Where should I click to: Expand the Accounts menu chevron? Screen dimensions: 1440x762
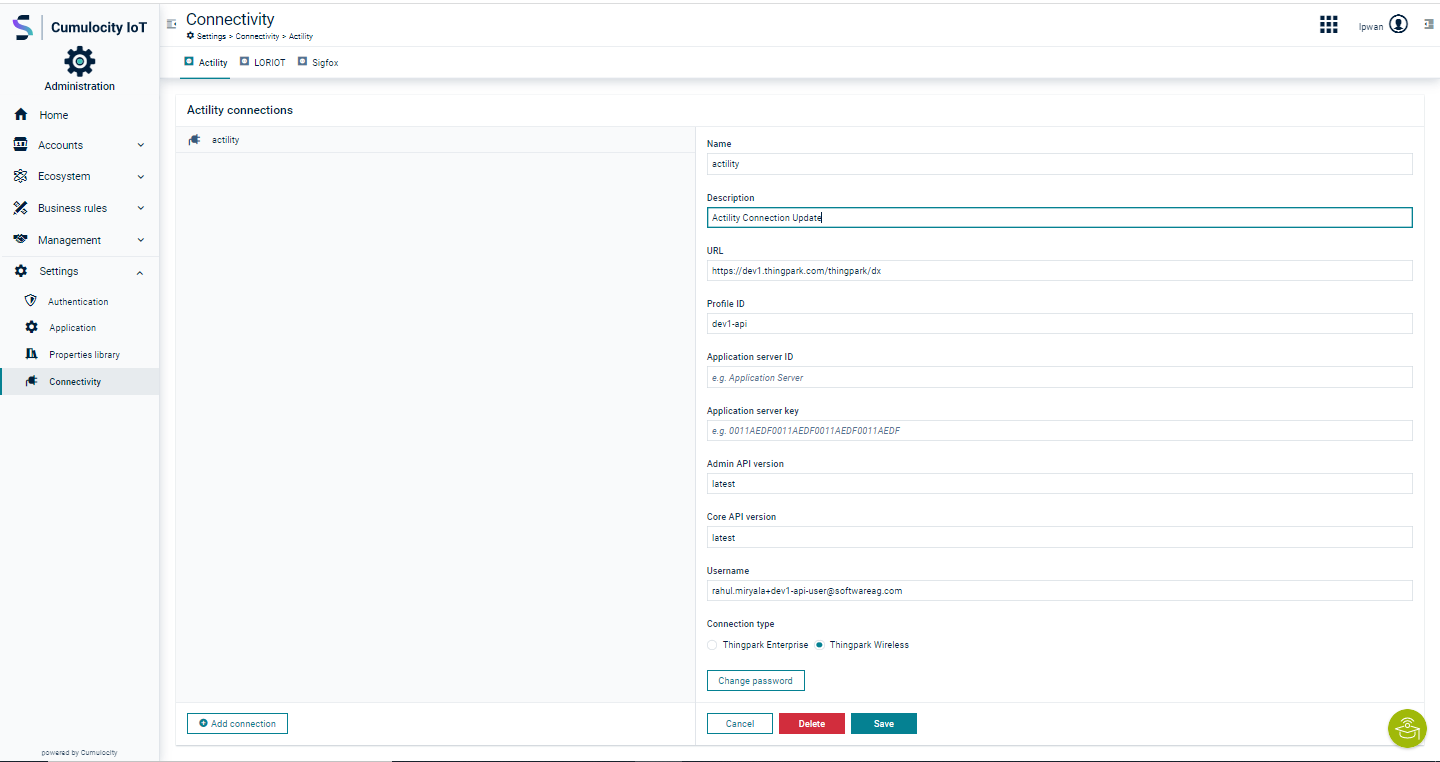(141, 145)
